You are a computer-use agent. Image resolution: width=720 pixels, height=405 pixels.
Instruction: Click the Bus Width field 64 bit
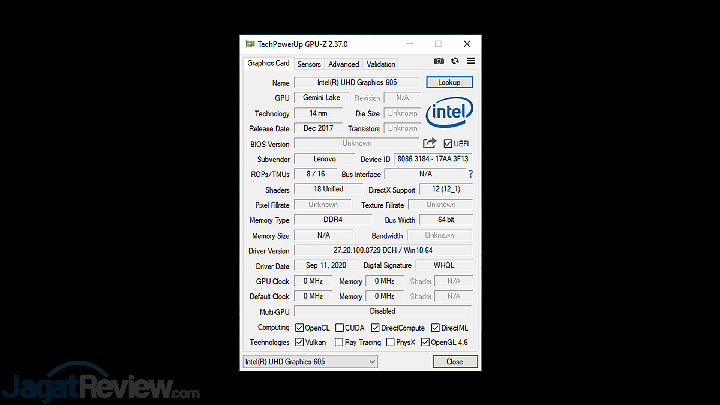446,220
